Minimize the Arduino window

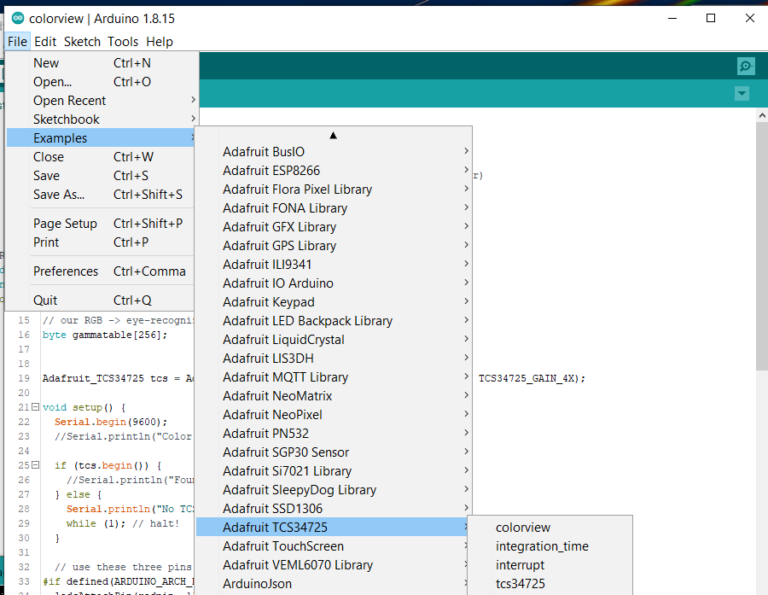pos(672,19)
